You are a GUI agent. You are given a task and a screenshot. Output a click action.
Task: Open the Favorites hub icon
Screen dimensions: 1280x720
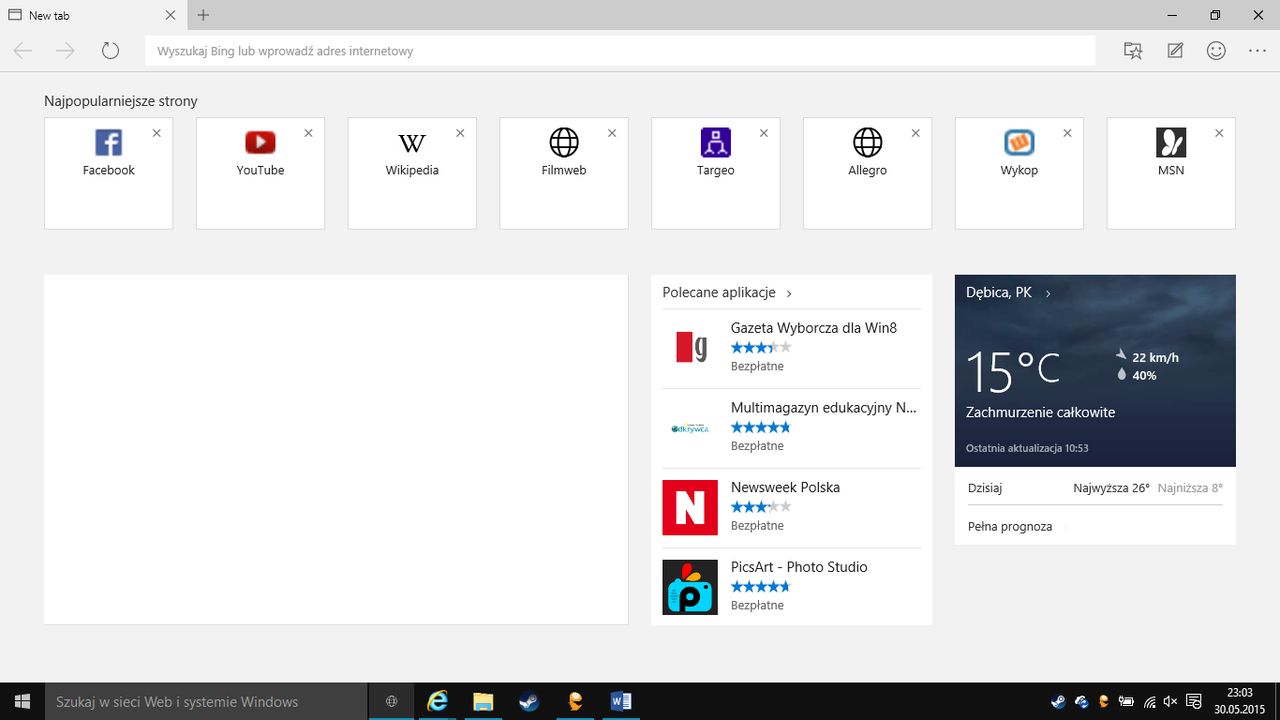pyautogui.click(x=1133, y=51)
